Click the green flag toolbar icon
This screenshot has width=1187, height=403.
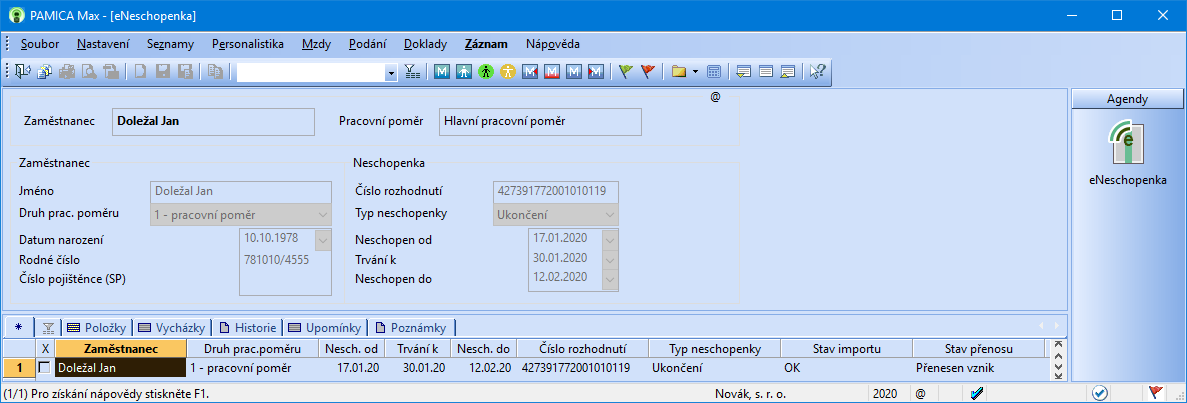(x=625, y=71)
